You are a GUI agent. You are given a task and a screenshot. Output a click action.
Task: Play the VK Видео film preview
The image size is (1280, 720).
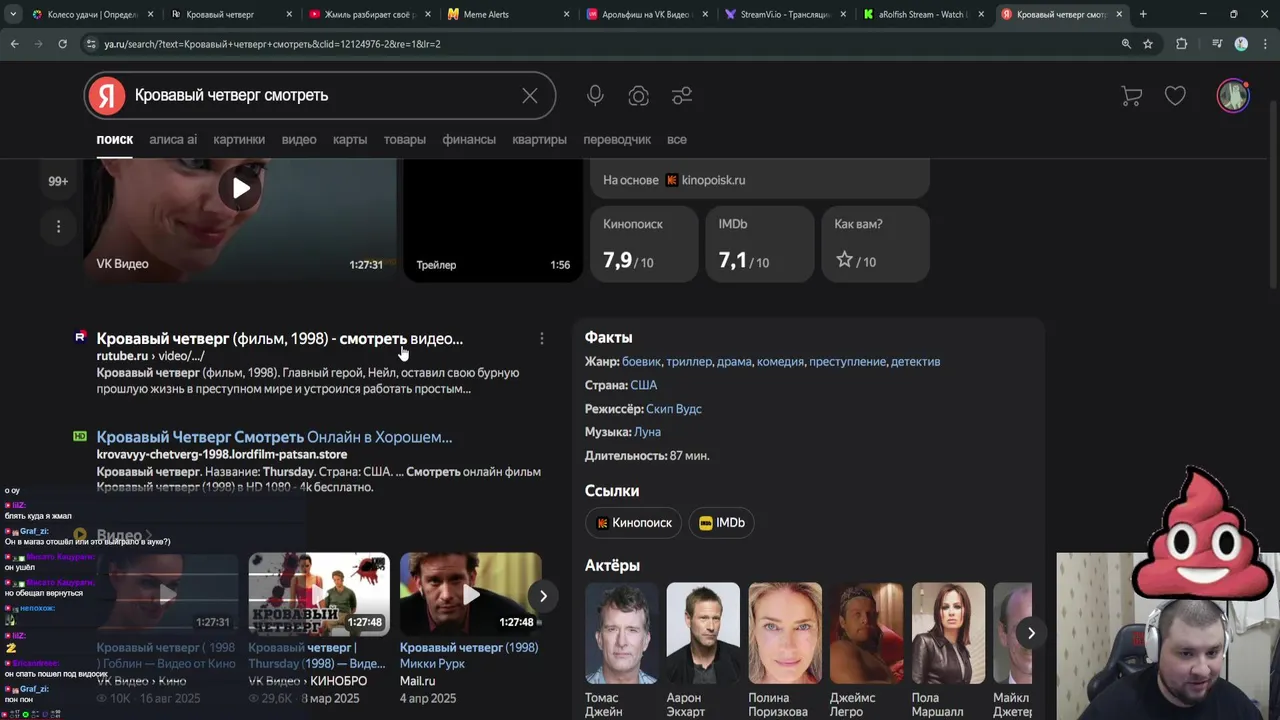tap(241, 188)
